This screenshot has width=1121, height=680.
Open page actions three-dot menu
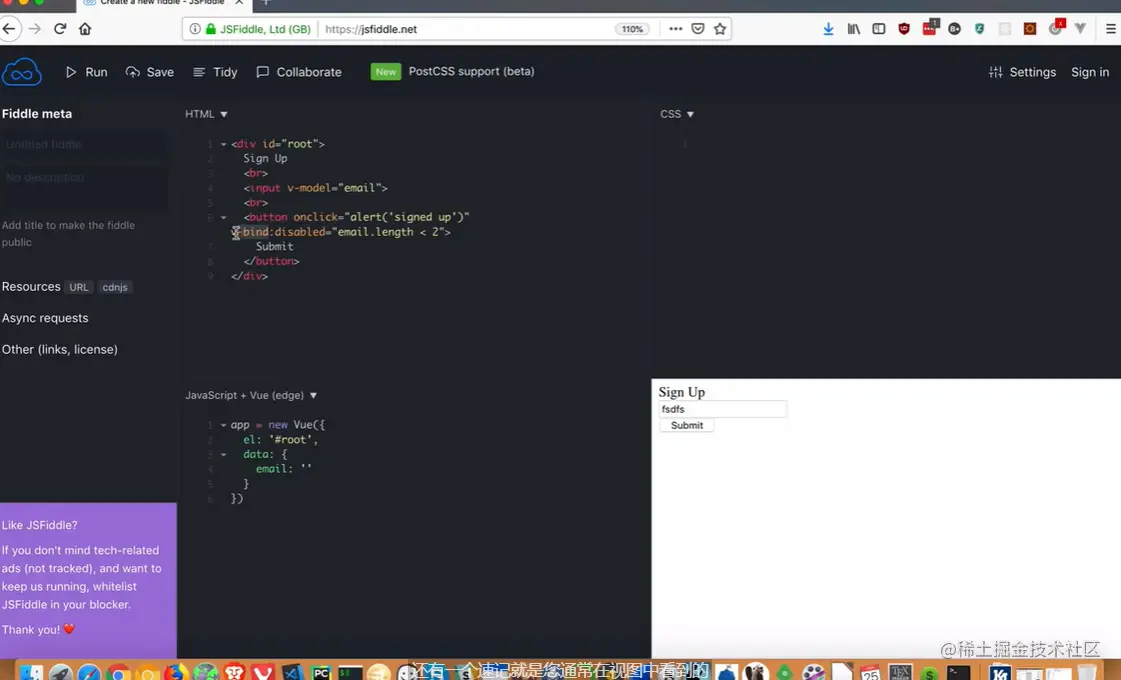click(675, 29)
